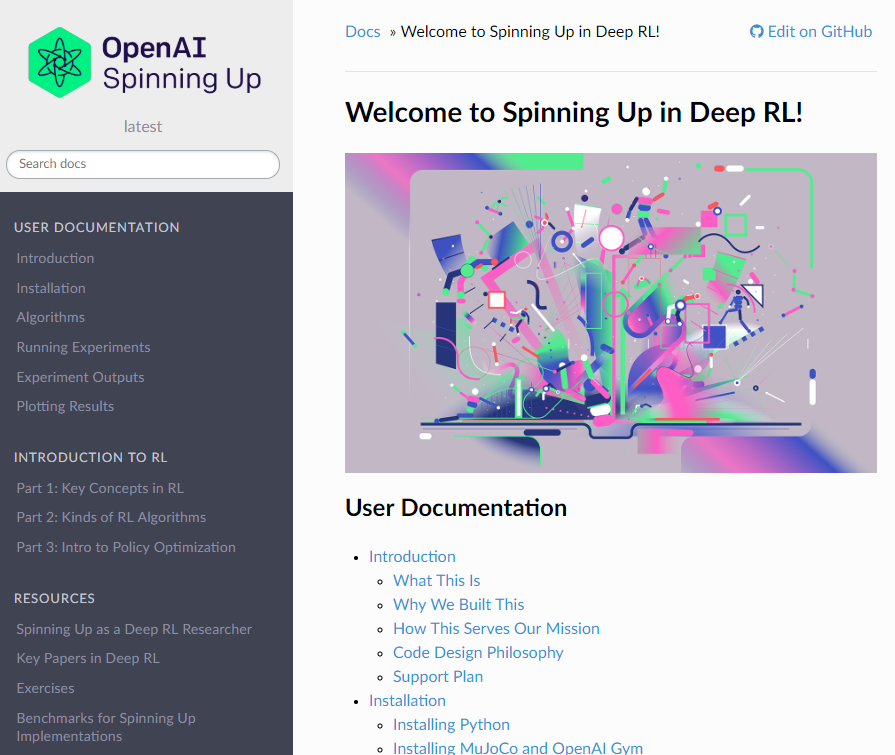Image resolution: width=895 pixels, height=755 pixels.
Task: Open Experiment Outputs sidebar item
Action: click(x=80, y=377)
